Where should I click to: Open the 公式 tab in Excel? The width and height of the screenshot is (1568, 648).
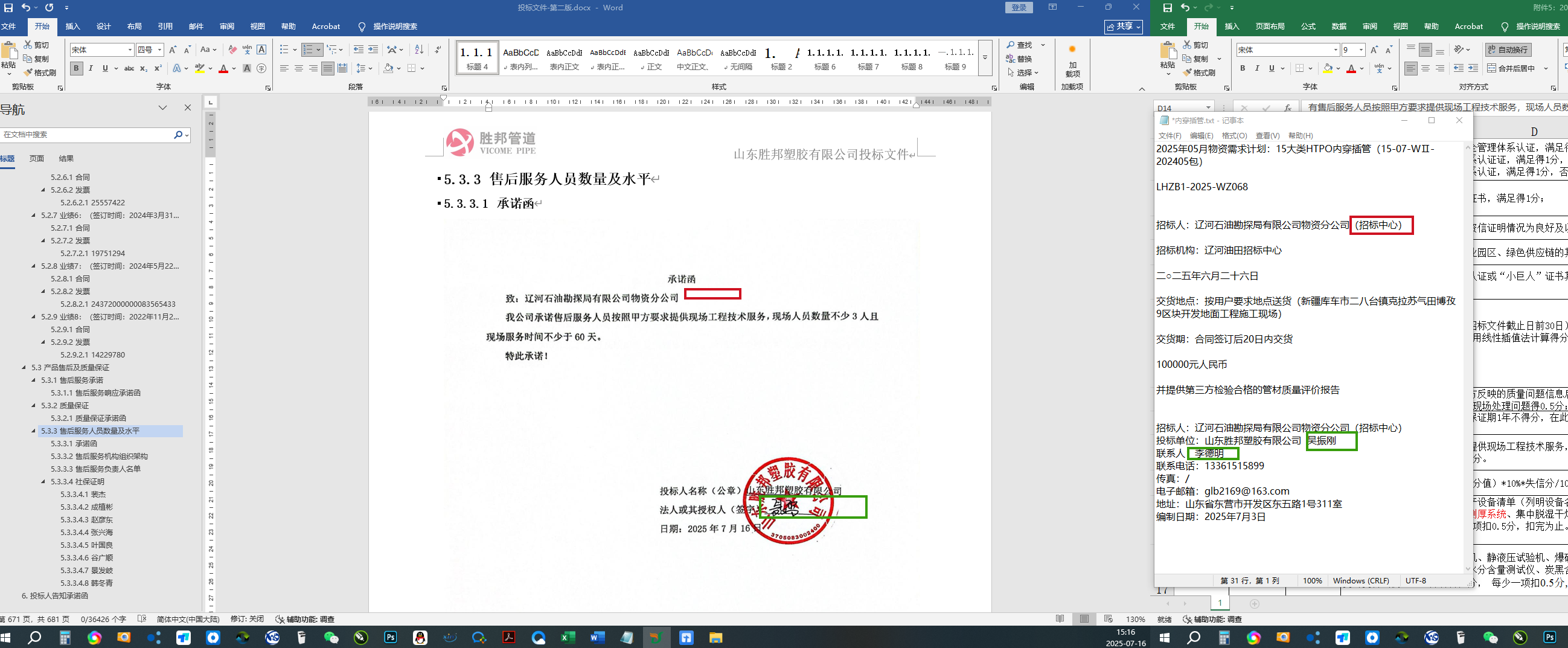click(1308, 27)
